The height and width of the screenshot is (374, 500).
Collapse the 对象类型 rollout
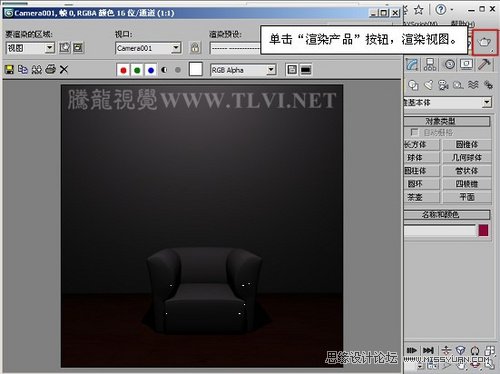(447, 121)
